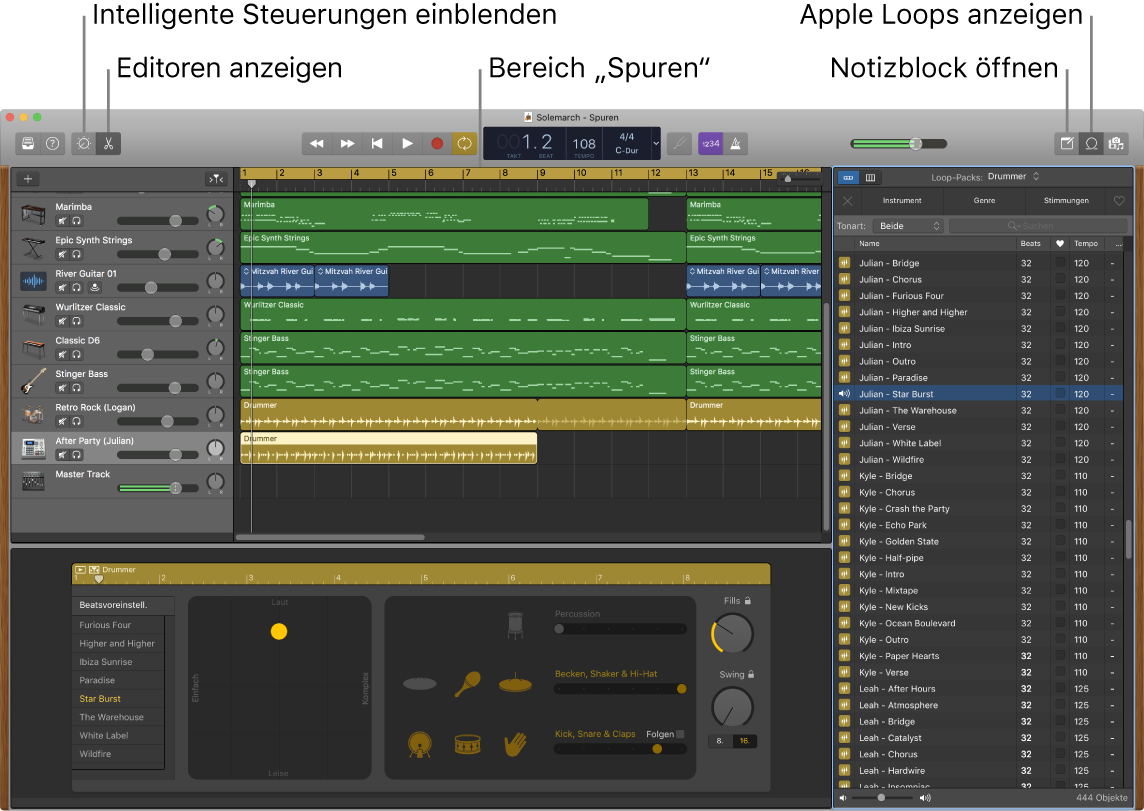1144x811 pixels.
Task: Enable the metronome icon
Action: point(735,143)
